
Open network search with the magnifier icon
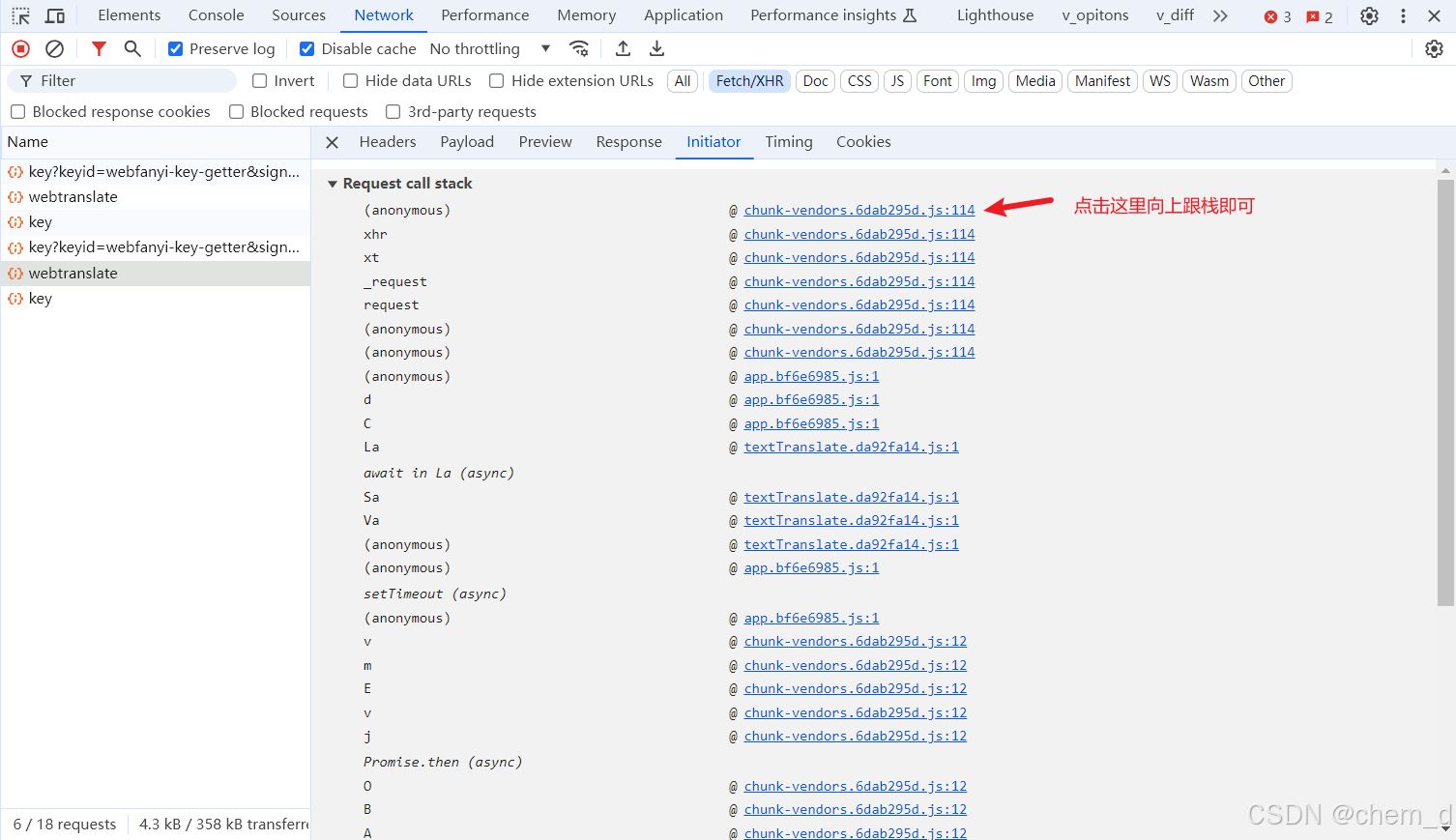coord(132,48)
